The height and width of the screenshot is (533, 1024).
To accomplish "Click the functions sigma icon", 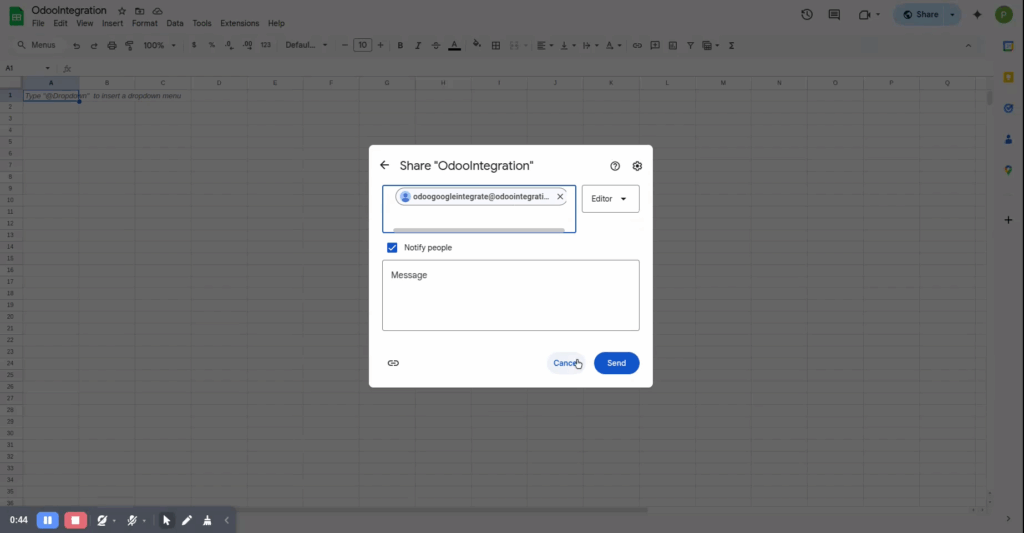I will pos(731,46).
